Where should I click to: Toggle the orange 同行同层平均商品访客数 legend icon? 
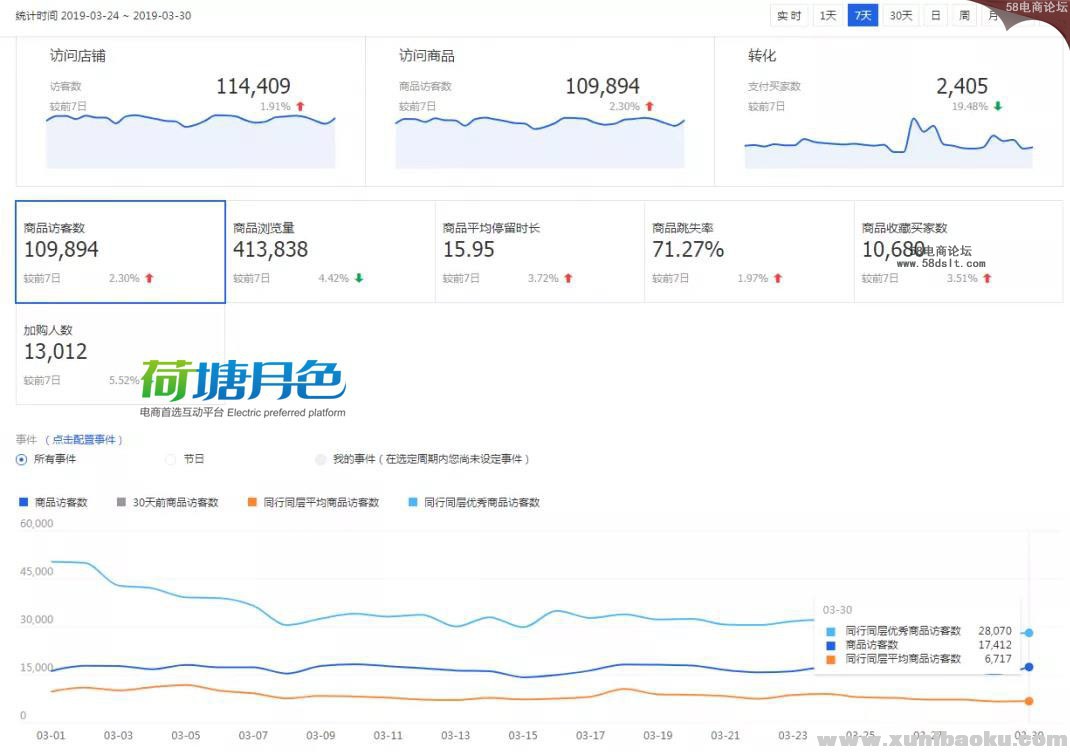[253, 502]
